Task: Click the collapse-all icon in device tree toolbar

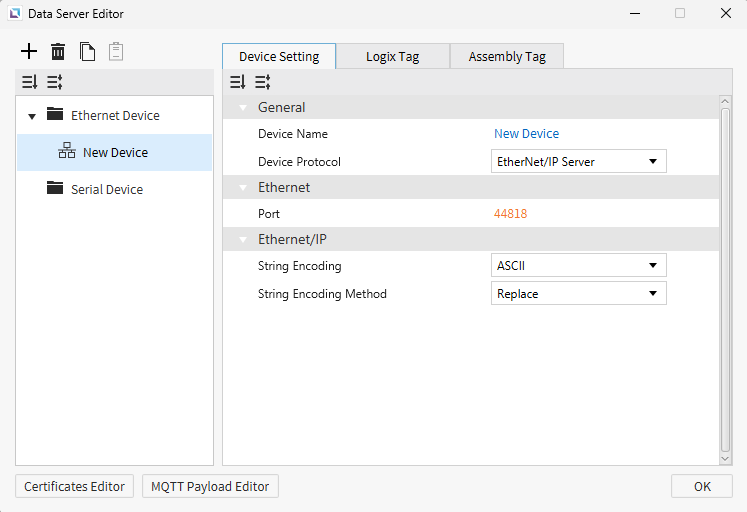Action: (30, 82)
